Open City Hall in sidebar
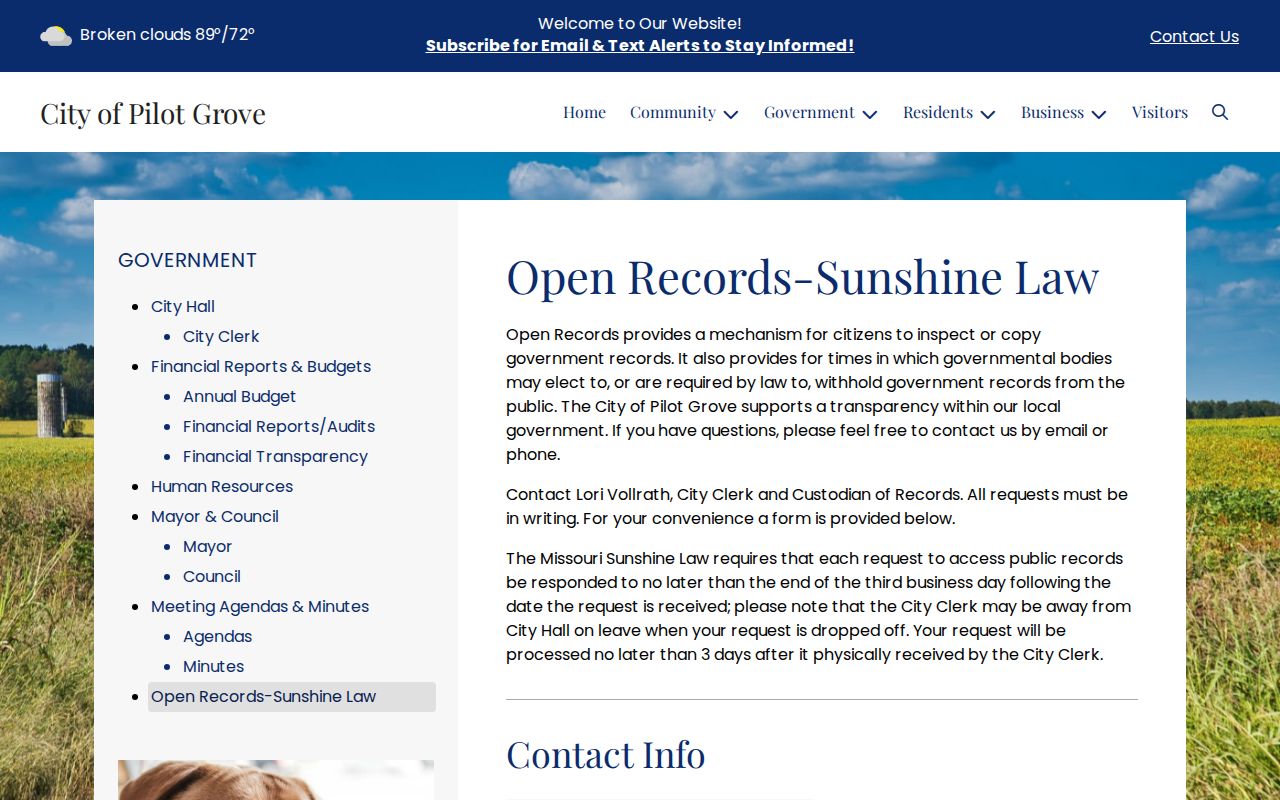The height and width of the screenshot is (800, 1280). click(x=183, y=306)
